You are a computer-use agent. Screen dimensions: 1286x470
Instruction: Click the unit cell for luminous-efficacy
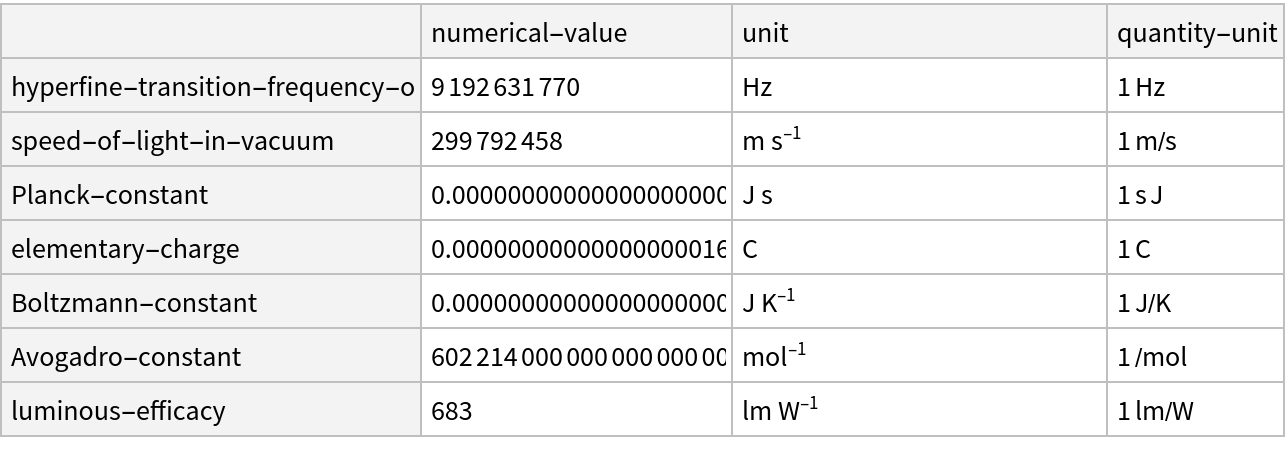coord(919,410)
